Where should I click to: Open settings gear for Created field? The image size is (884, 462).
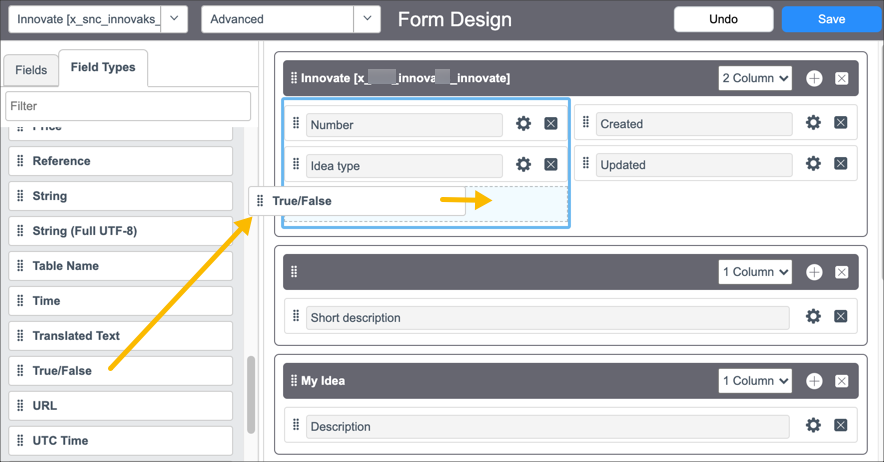[x=813, y=122]
